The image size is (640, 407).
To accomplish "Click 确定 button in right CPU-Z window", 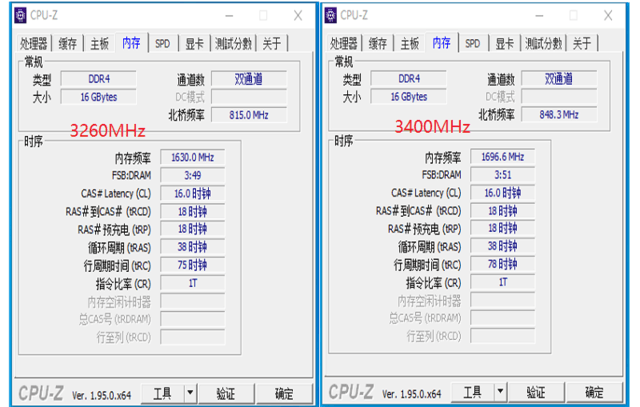I will click(594, 392).
